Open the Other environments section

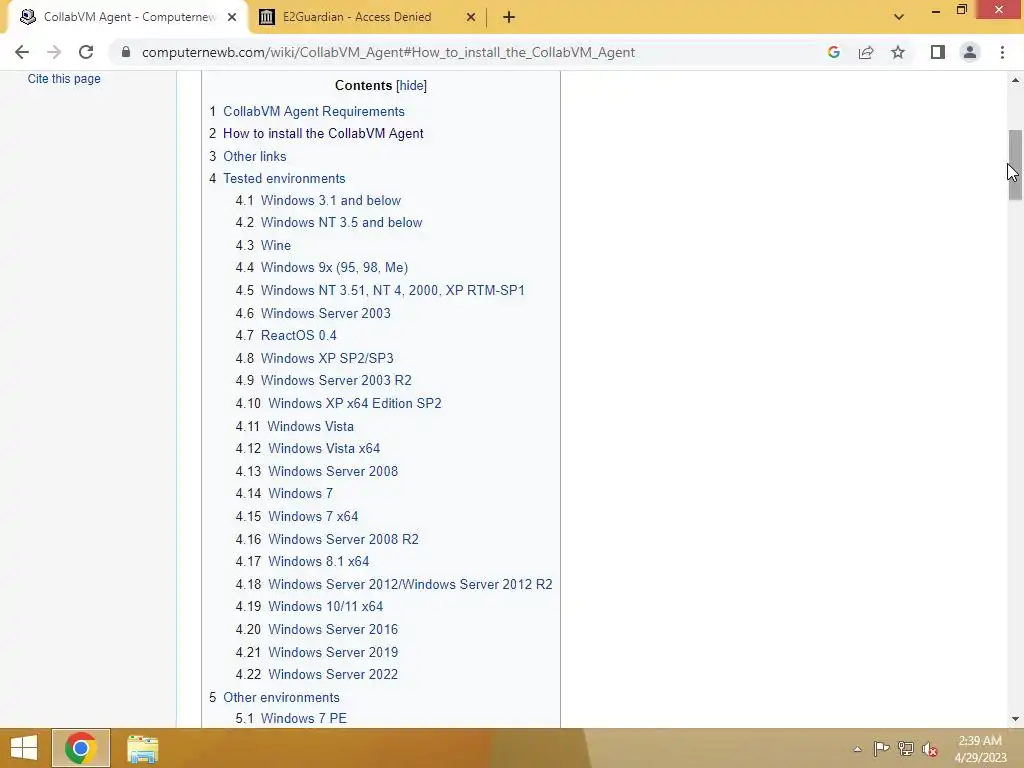click(x=281, y=697)
